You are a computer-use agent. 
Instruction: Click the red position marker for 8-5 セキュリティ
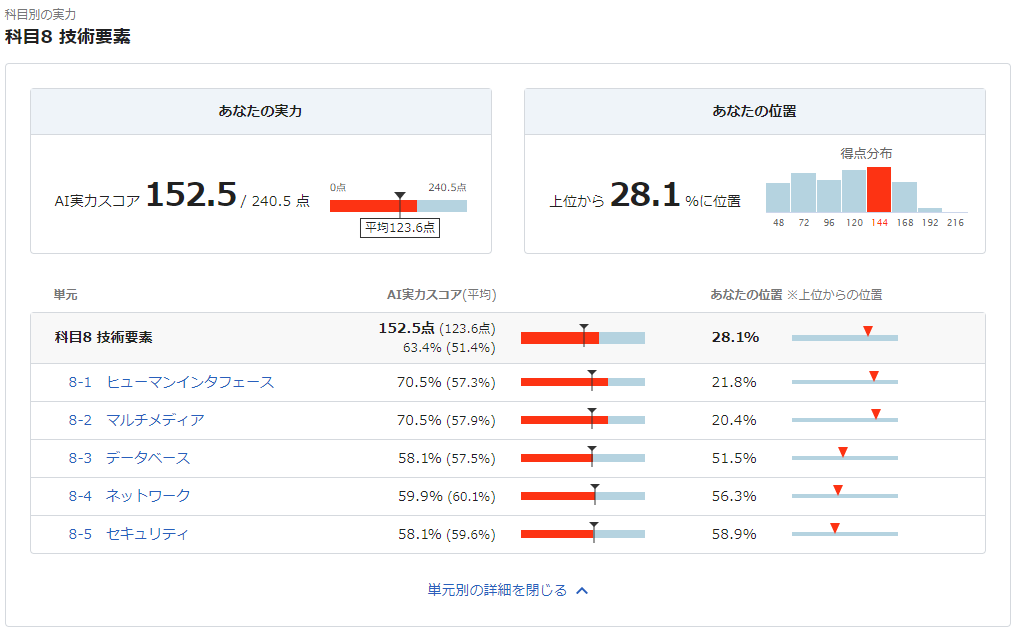(835, 528)
